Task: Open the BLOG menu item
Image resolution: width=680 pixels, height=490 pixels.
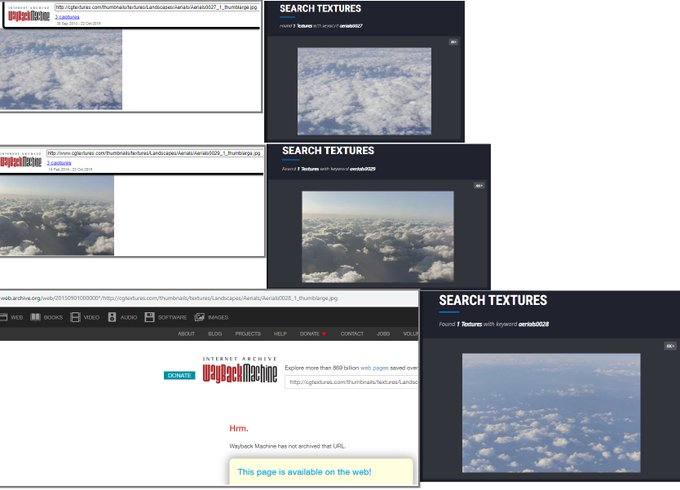Action: pyautogui.click(x=215, y=334)
